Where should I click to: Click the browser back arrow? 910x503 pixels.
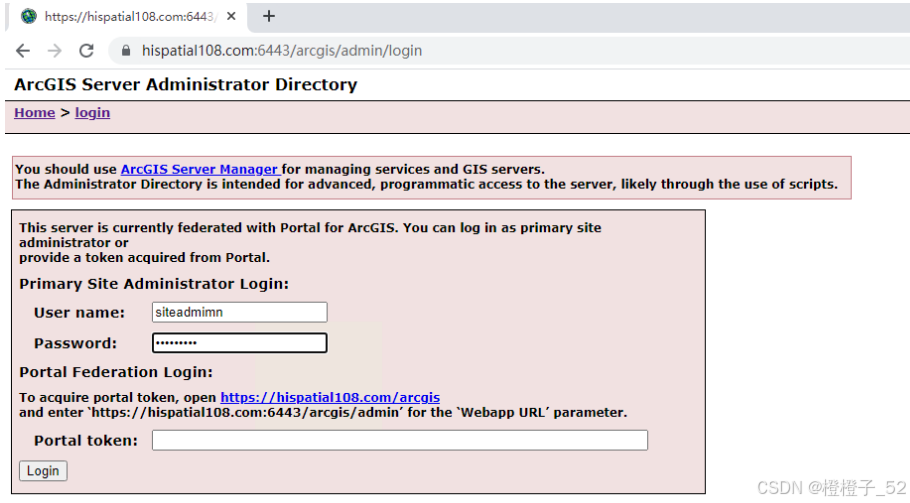23,51
